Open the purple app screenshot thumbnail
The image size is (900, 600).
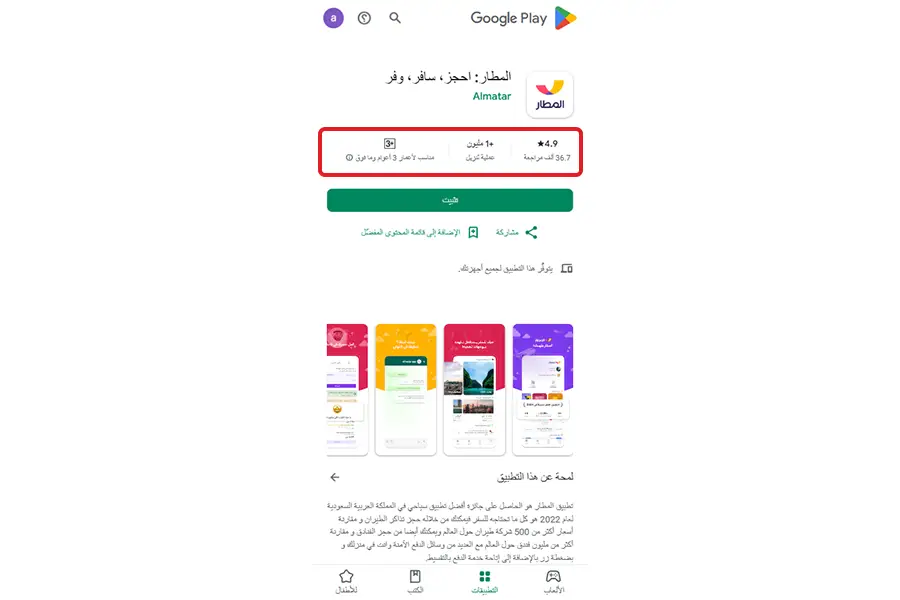542,389
